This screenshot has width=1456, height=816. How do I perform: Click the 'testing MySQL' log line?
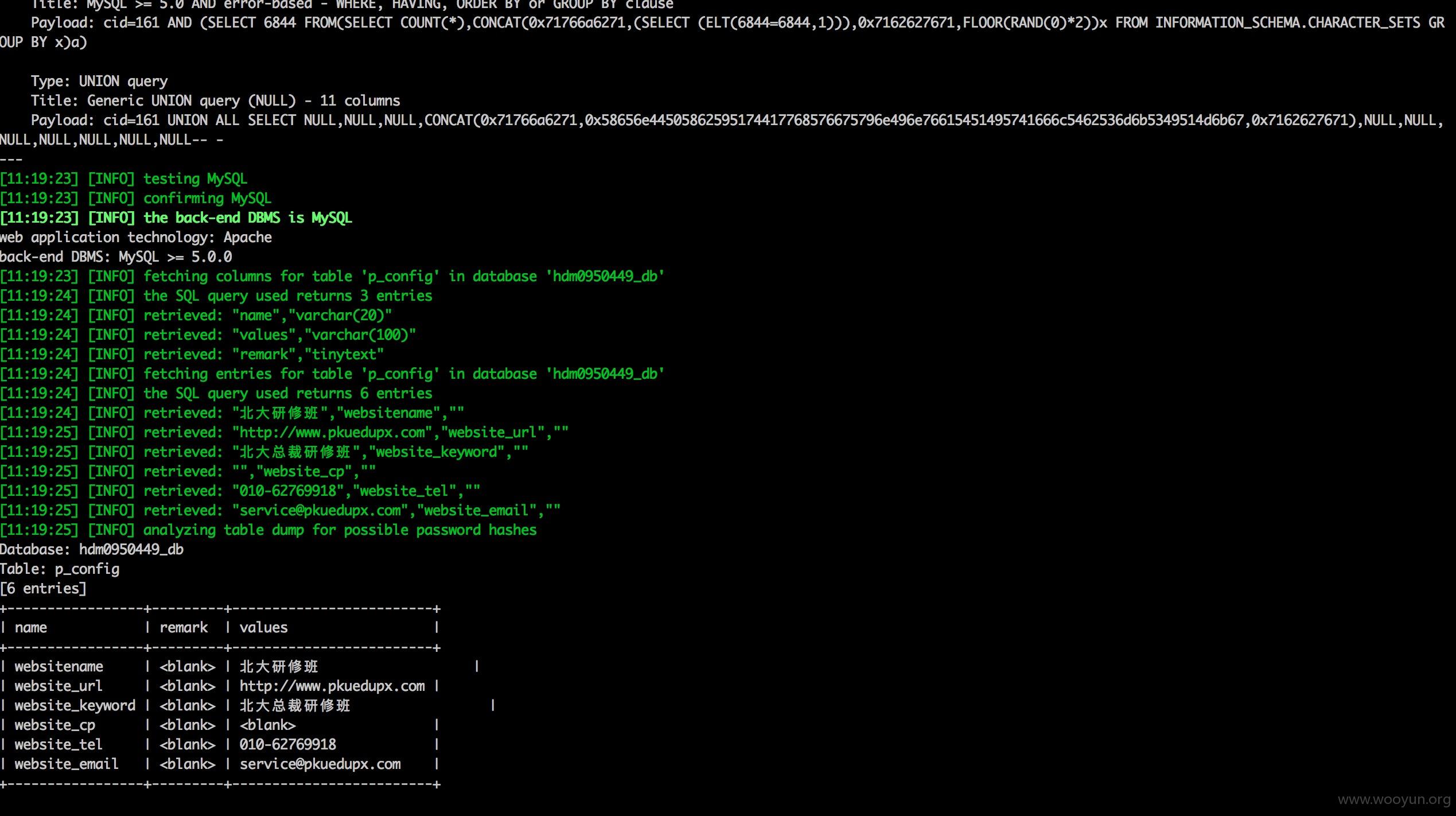[x=124, y=179]
